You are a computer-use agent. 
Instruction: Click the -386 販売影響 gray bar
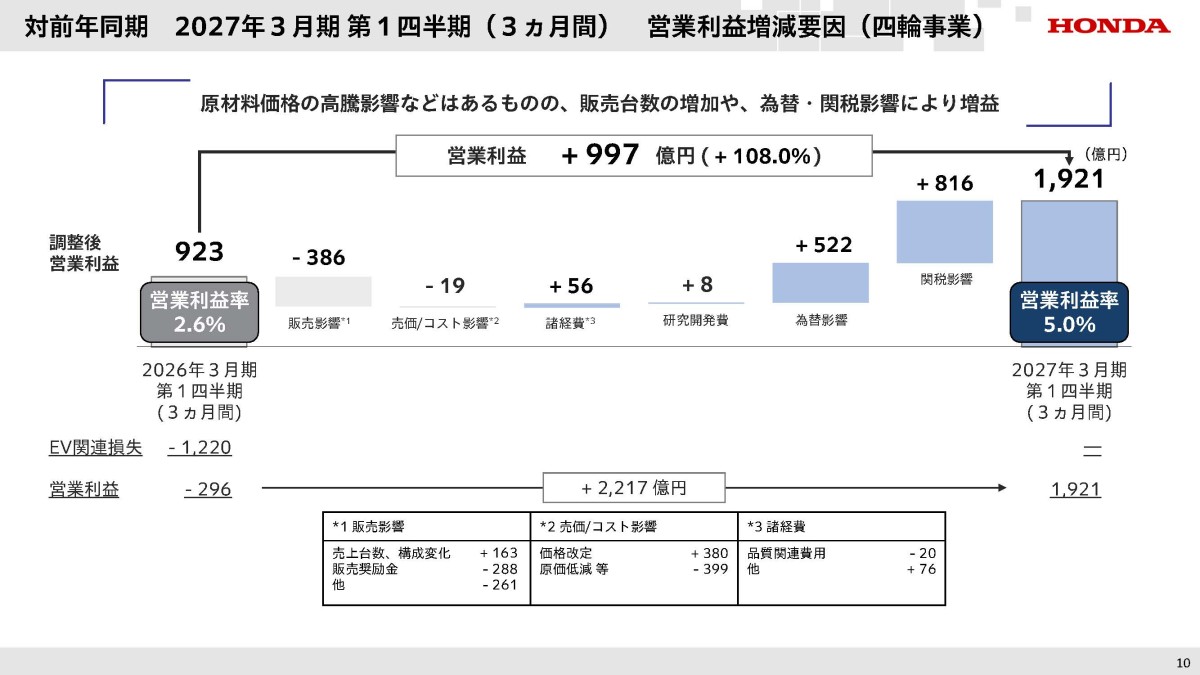(323, 291)
